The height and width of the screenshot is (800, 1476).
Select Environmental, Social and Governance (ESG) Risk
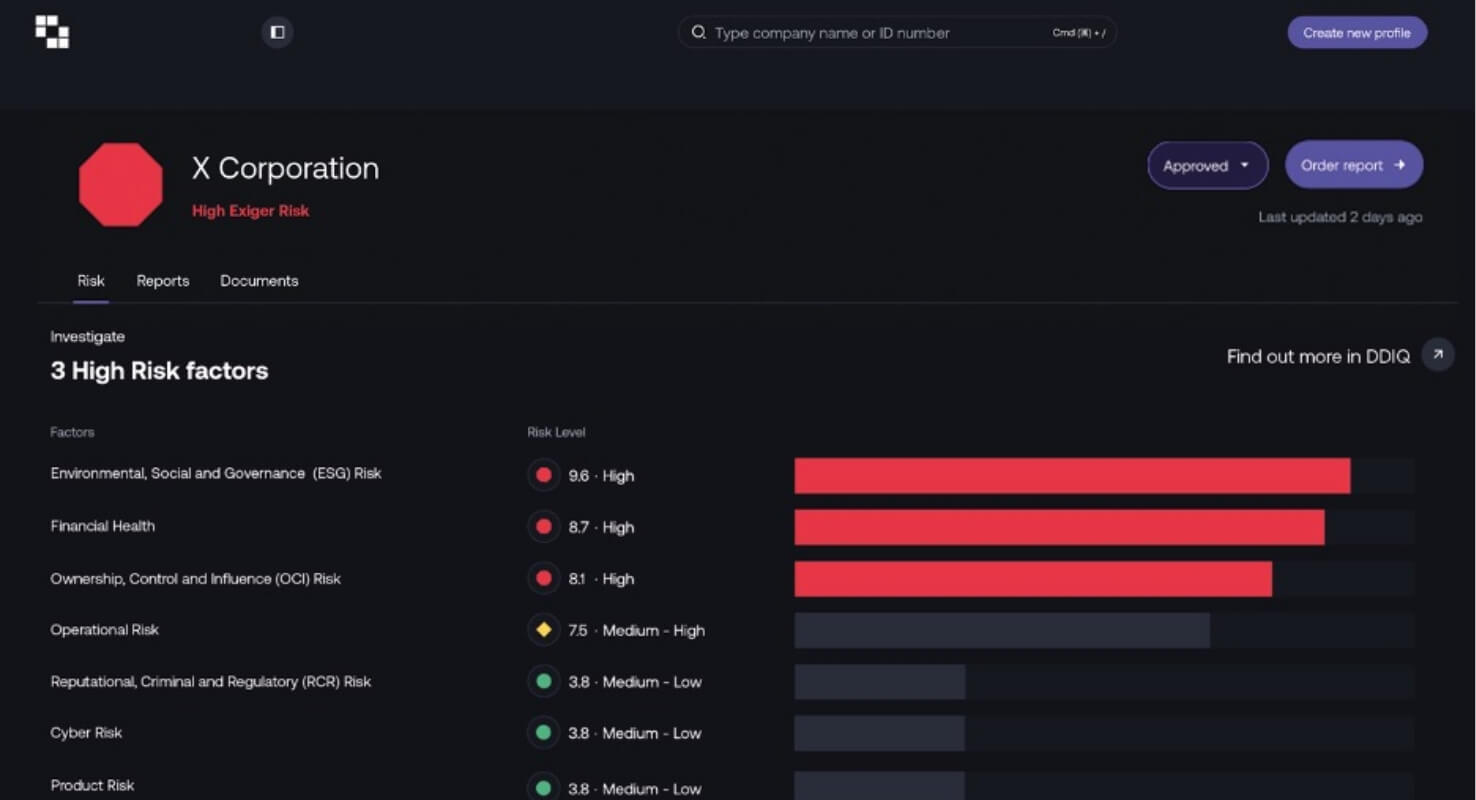(216, 473)
